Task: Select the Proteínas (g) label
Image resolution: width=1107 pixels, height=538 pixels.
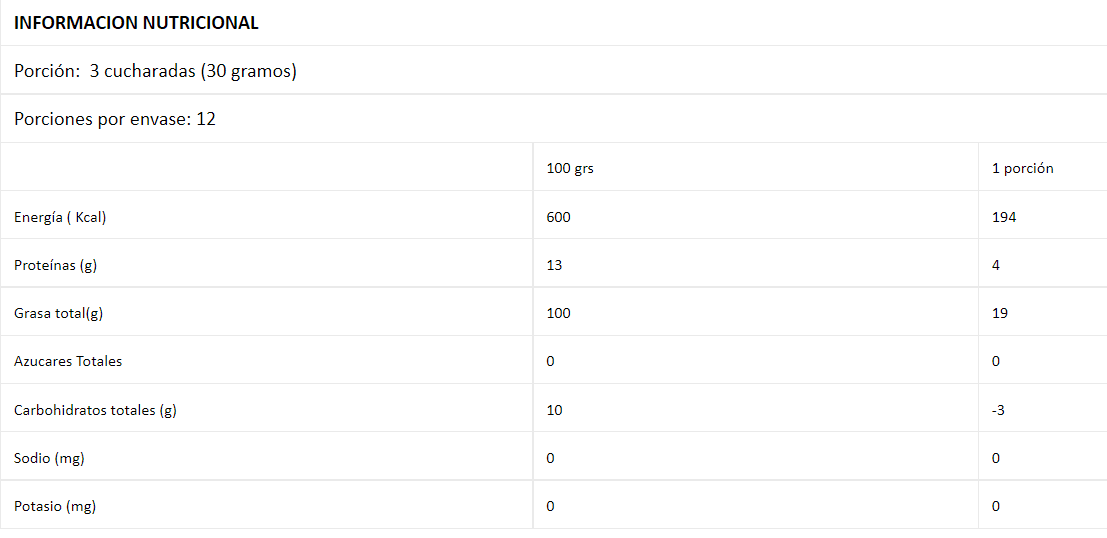Action: tap(55, 265)
